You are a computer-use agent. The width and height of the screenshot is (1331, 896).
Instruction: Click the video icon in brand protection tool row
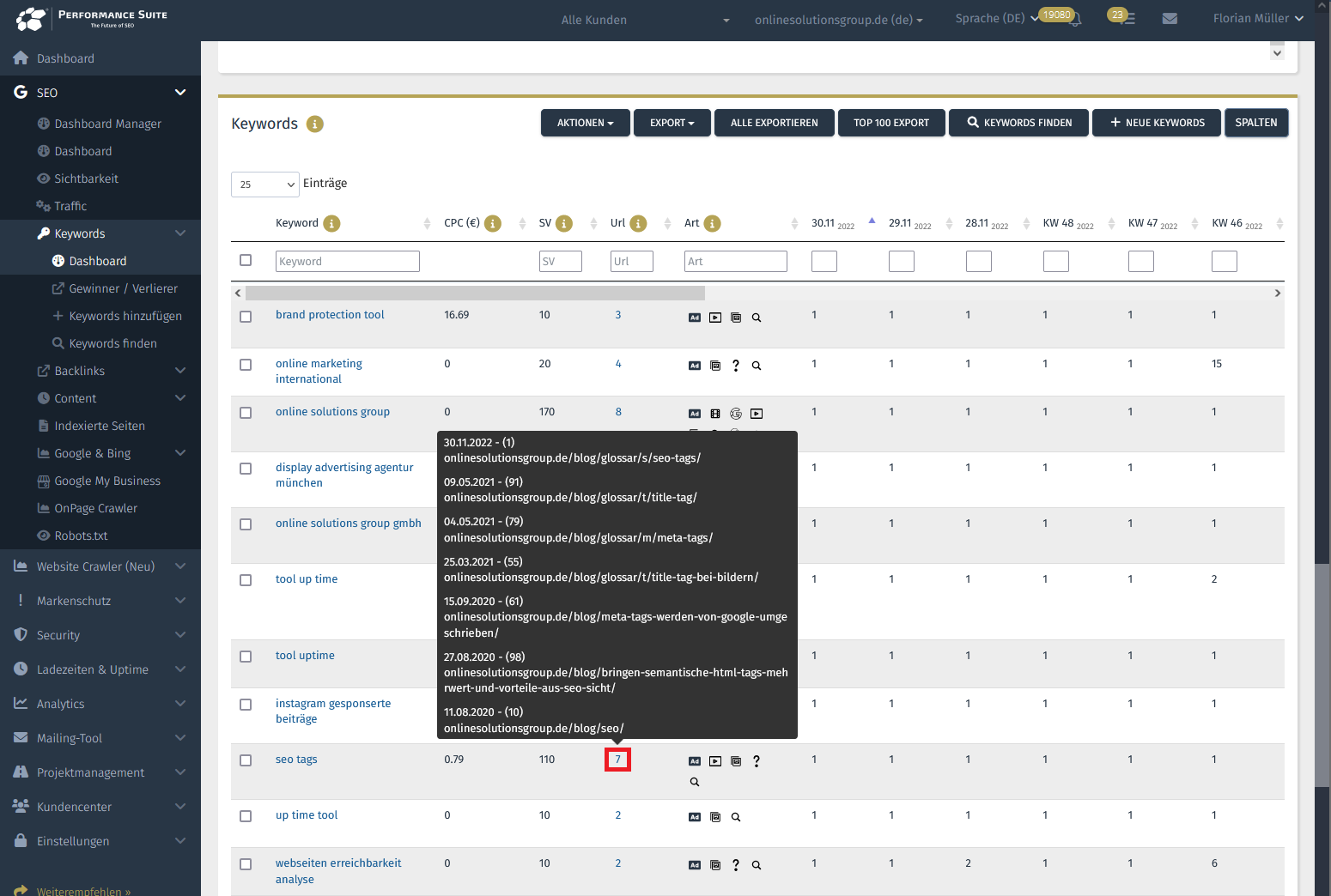click(x=715, y=318)
